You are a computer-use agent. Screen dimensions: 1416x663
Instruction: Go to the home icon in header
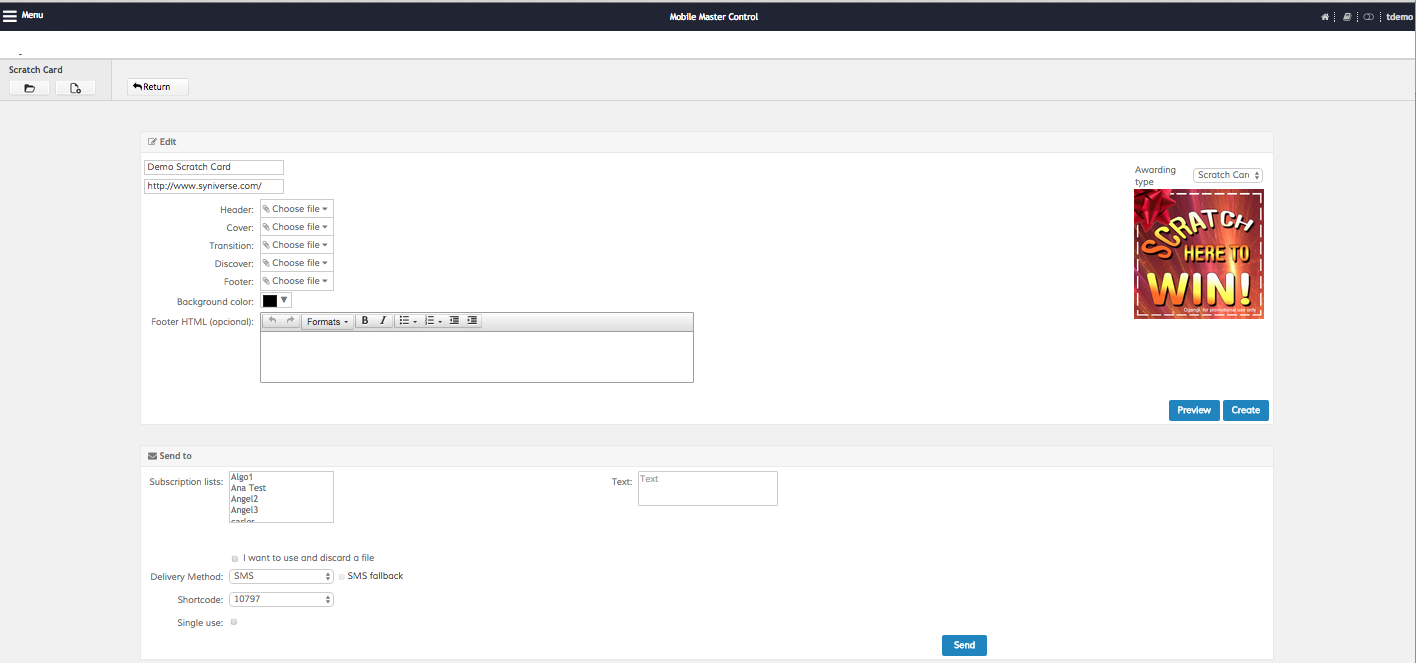pos(1325,17)
